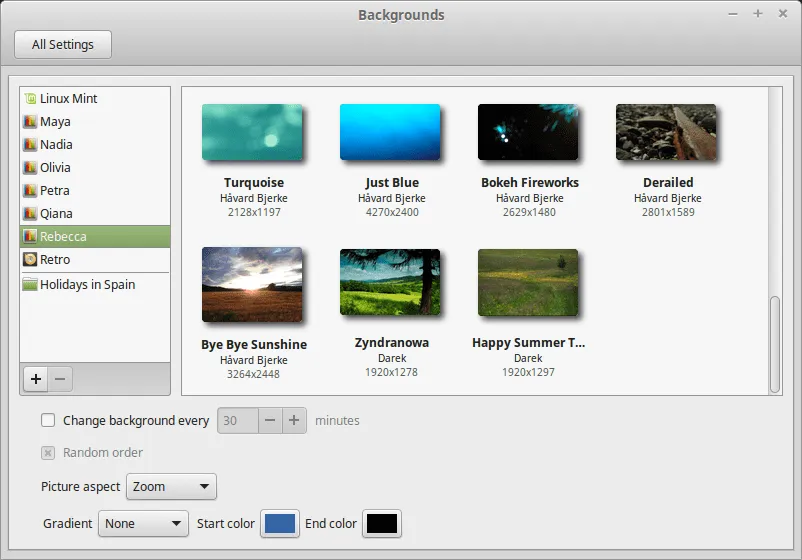The width and height of the screenshot is (802, 560).
Task: Toggle the Random order checkbox
Action: coord(48,453)
